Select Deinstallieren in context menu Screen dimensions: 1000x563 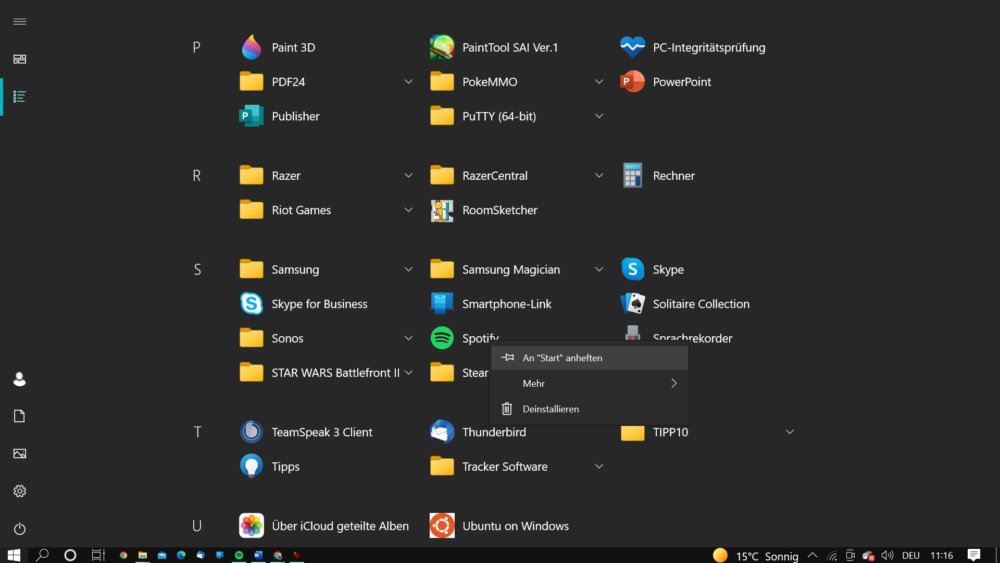(589, 409)
